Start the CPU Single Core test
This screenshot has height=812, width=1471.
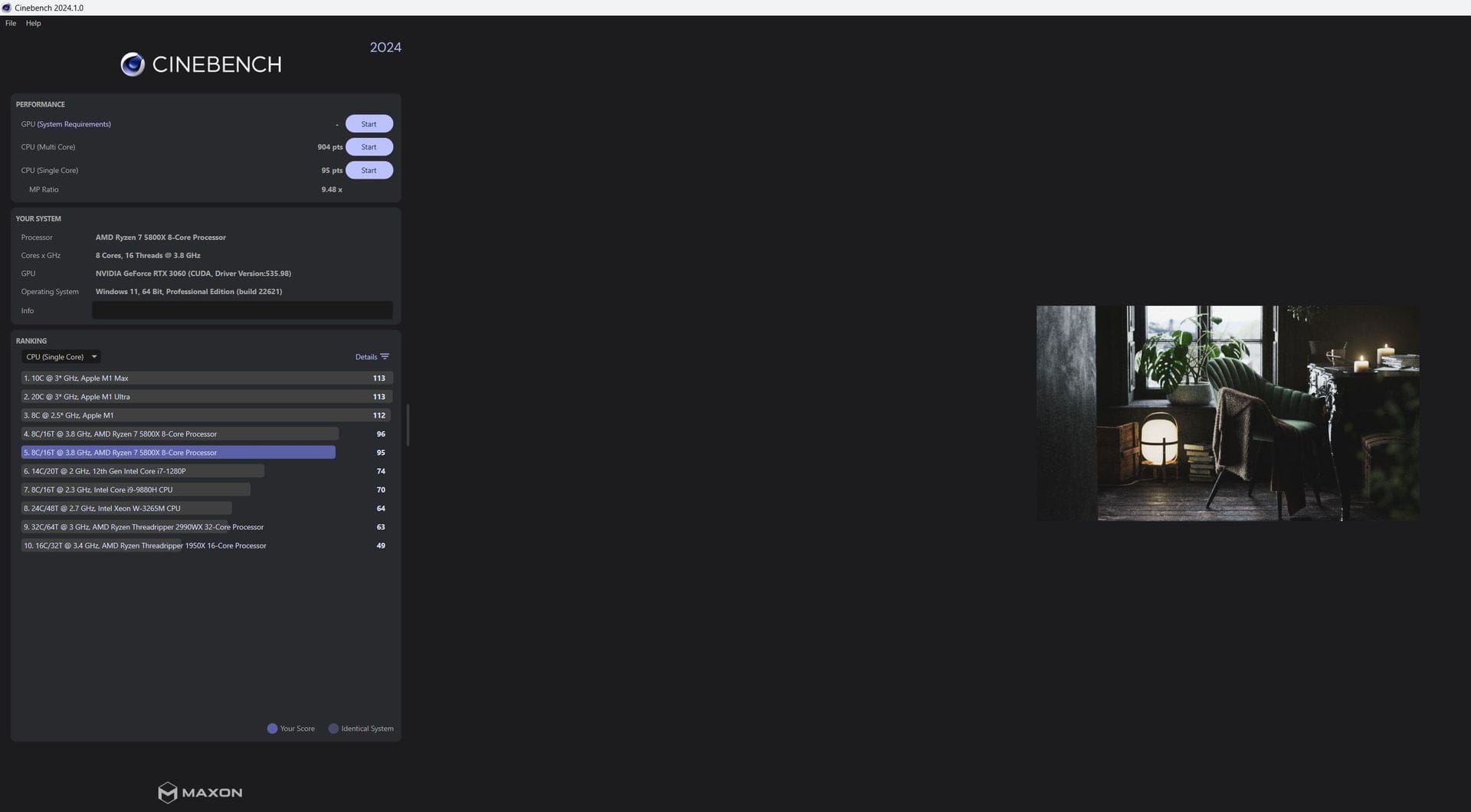[x=369, y=170]
